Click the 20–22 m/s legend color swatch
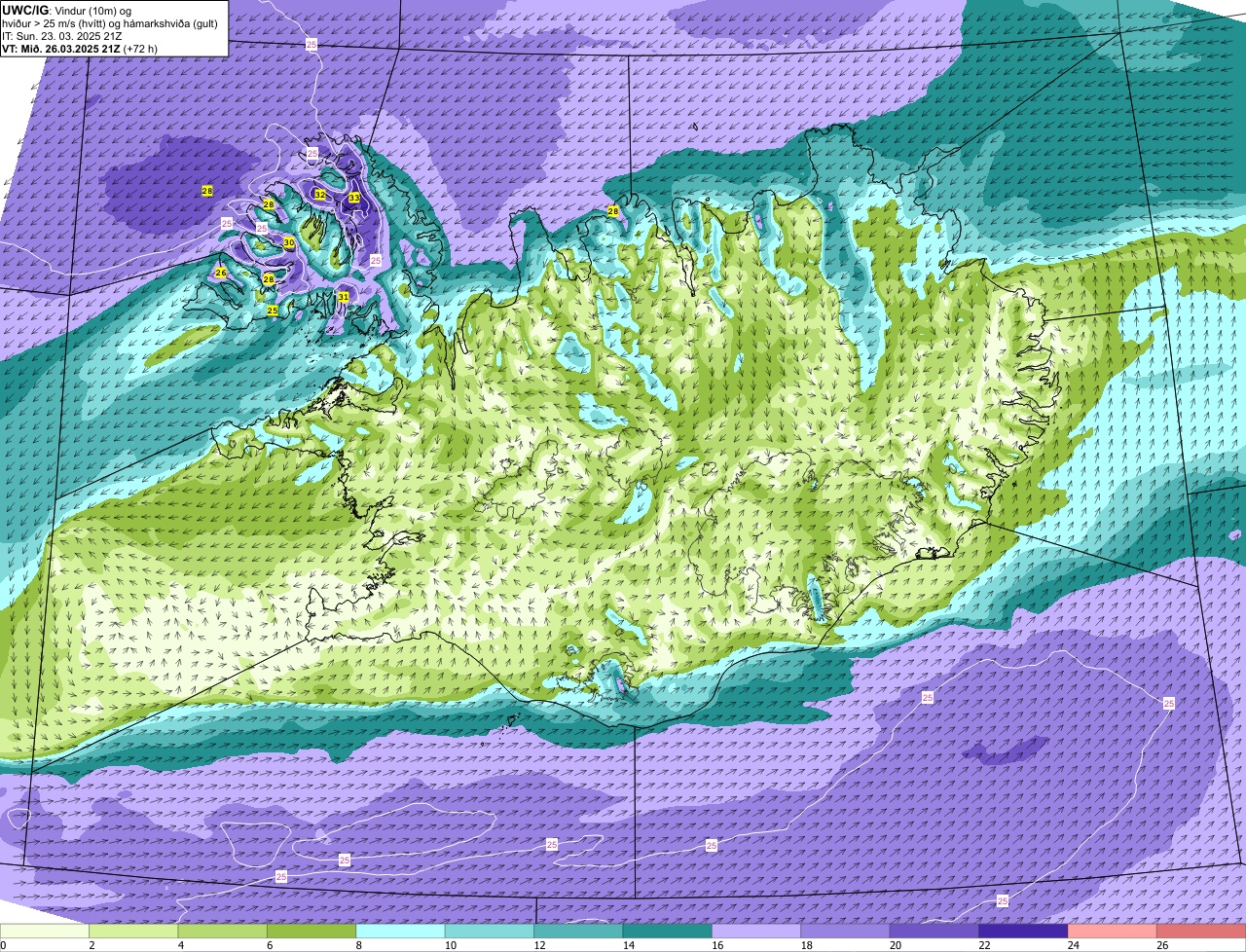 point(934,932)
